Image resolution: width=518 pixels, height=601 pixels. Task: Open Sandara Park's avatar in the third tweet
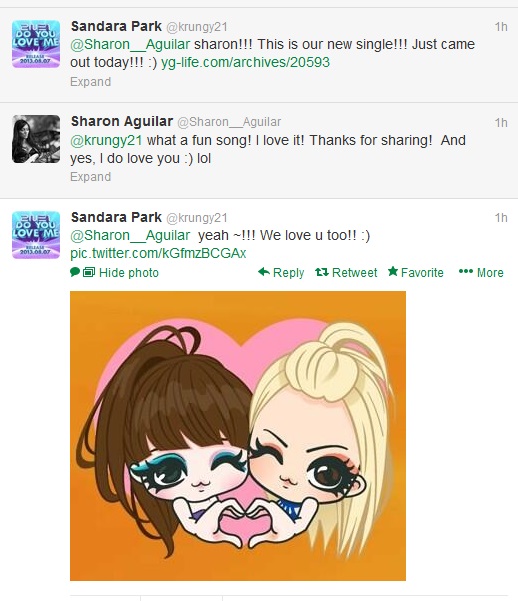(x=36, y=235)
